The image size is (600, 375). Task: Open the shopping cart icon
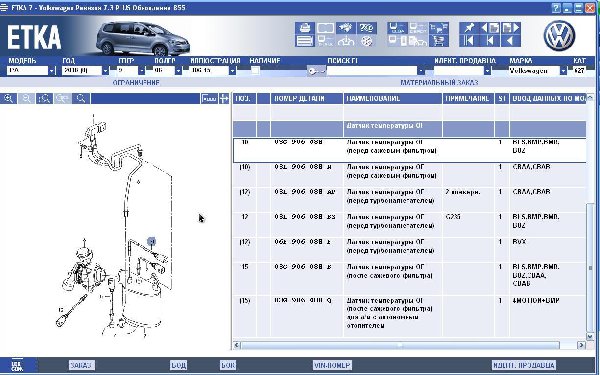pyautogui.click(x=439, y=41)
